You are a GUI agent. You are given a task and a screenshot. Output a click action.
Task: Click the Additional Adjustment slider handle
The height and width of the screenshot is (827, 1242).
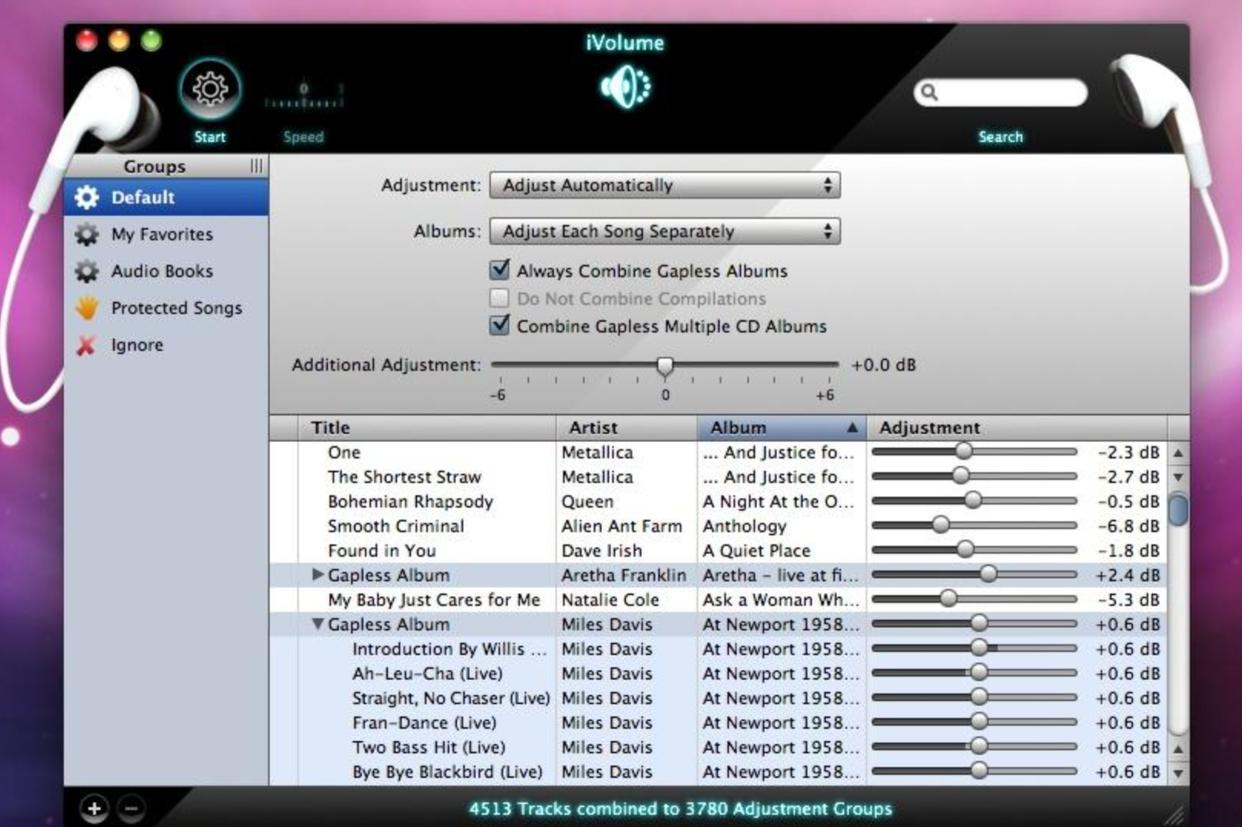point(665,366)
